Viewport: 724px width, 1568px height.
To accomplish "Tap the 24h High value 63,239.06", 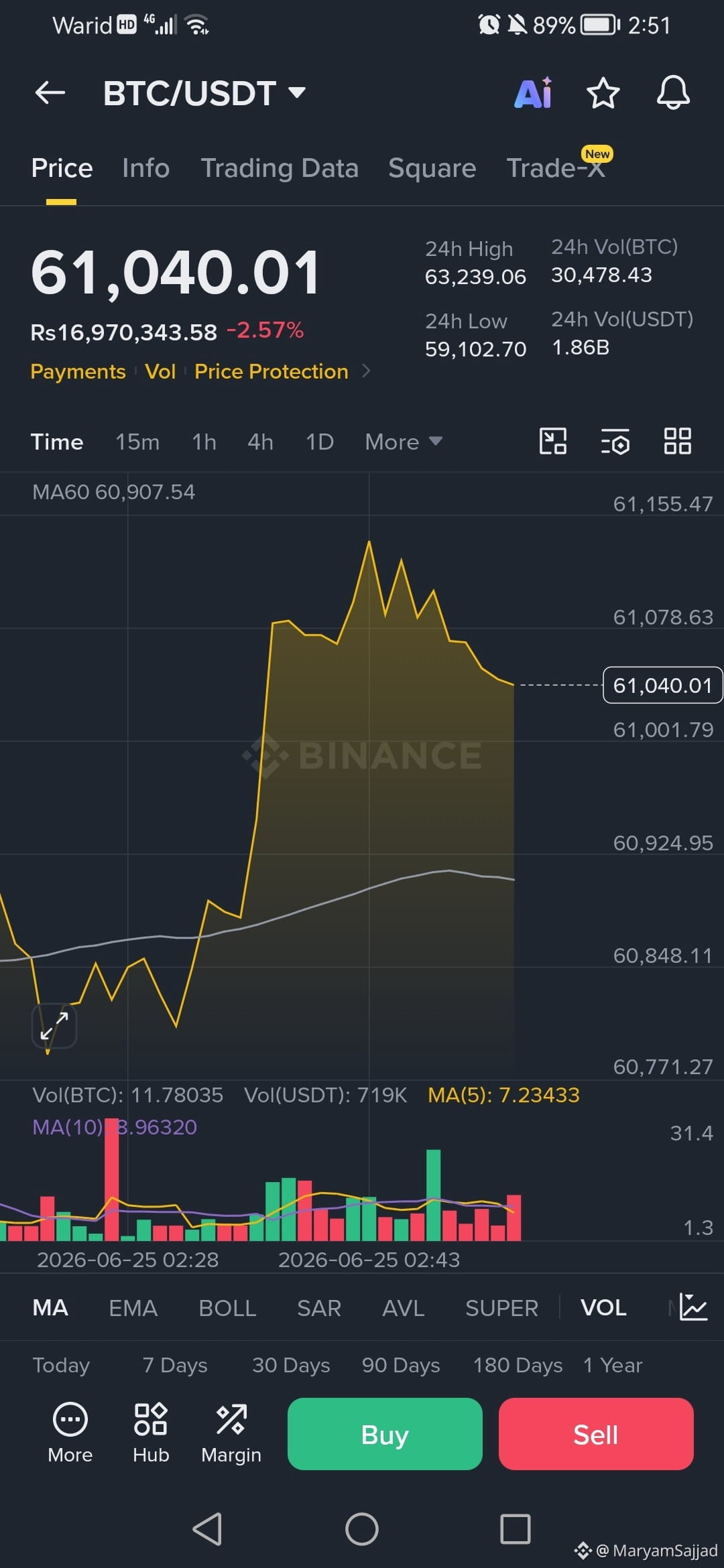I will pyautogui.click(x=475, y=277).
